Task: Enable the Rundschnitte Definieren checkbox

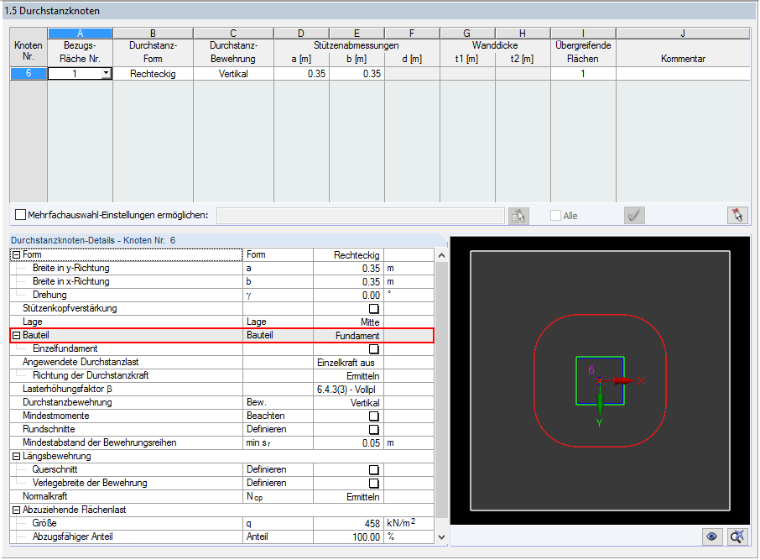Action: point(374,430)
